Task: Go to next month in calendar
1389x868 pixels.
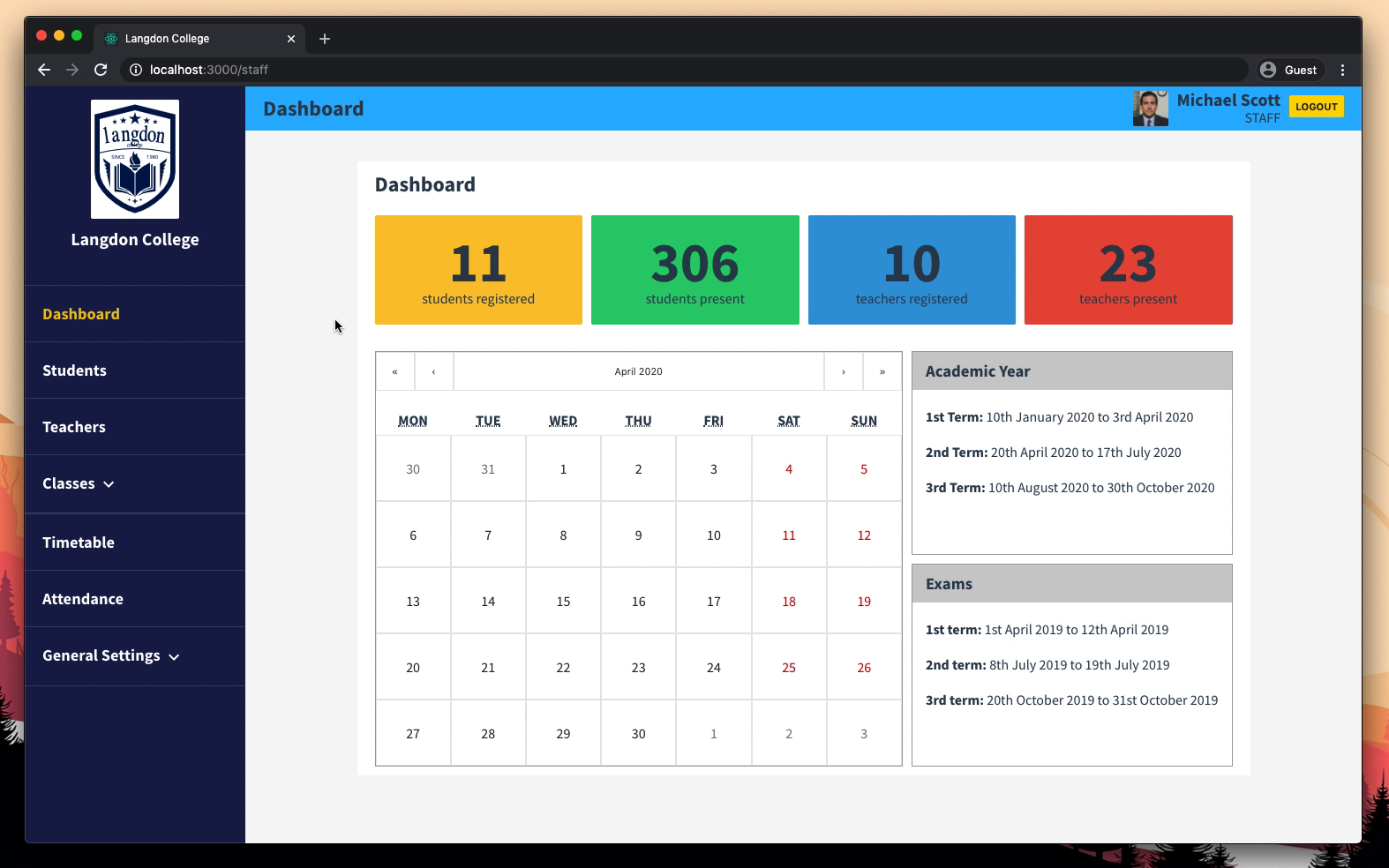Action: (x=843, y=371)
